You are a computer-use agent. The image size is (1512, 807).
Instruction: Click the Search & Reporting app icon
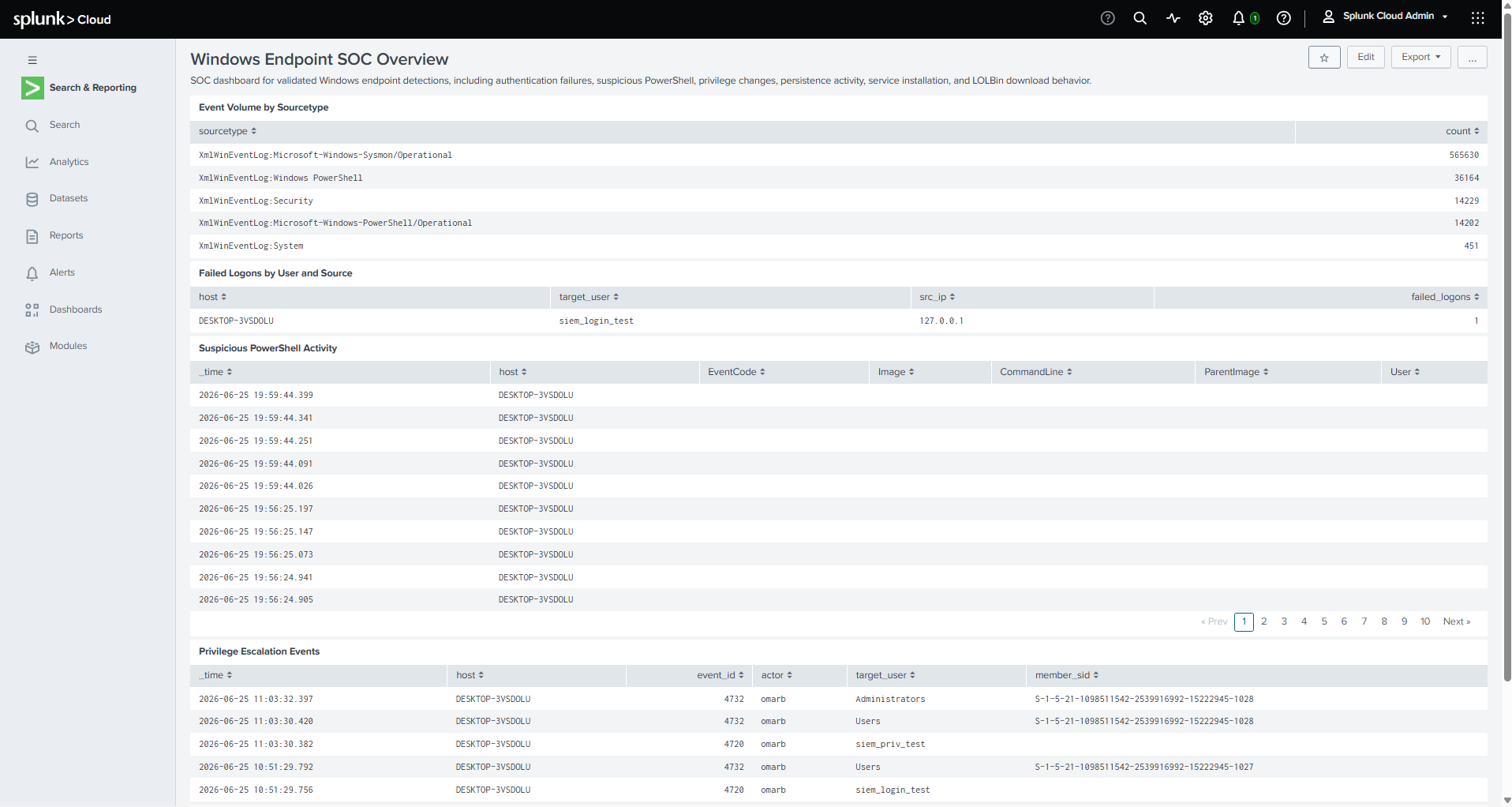pos(32,88)
